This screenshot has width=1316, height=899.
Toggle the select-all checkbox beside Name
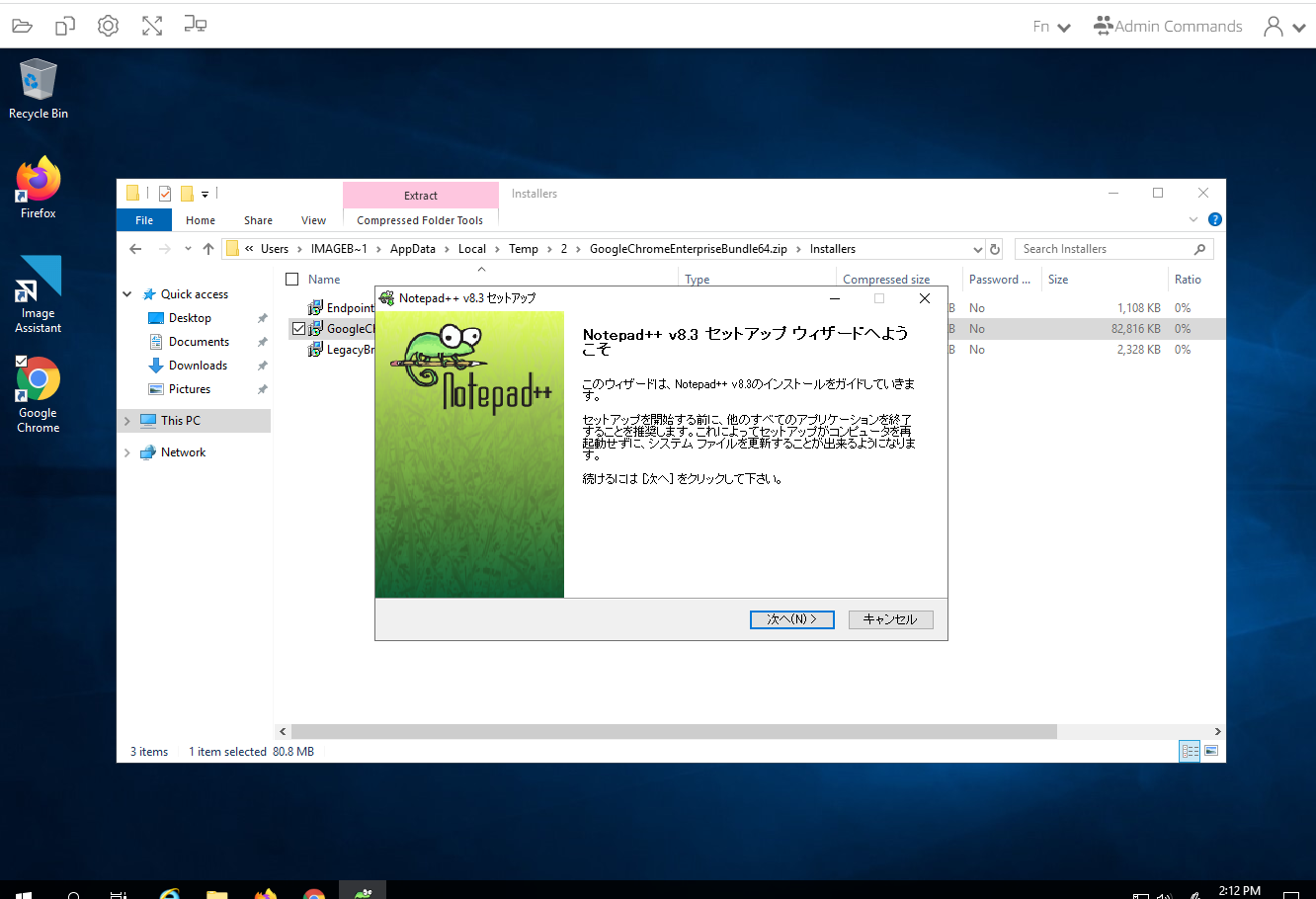click(292, 280)
